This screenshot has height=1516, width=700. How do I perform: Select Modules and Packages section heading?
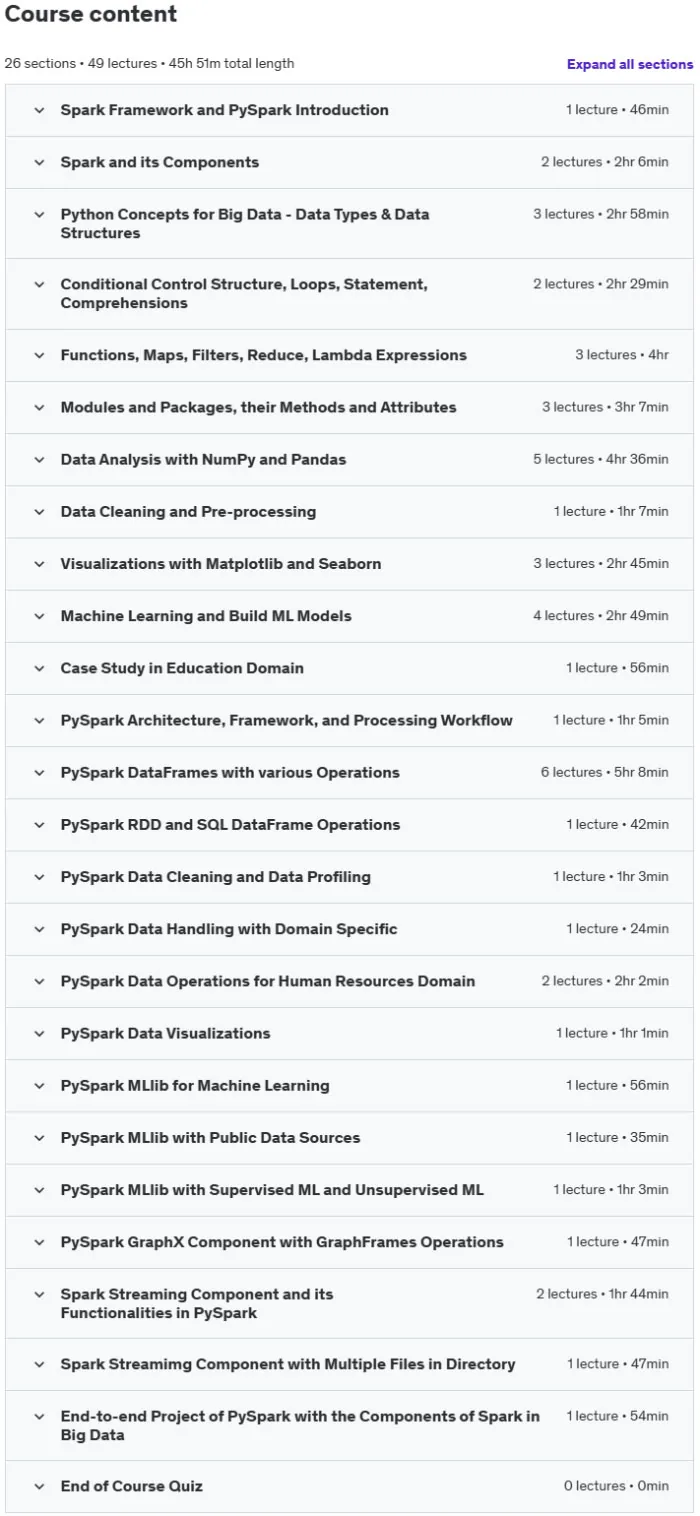click(258, 407)
